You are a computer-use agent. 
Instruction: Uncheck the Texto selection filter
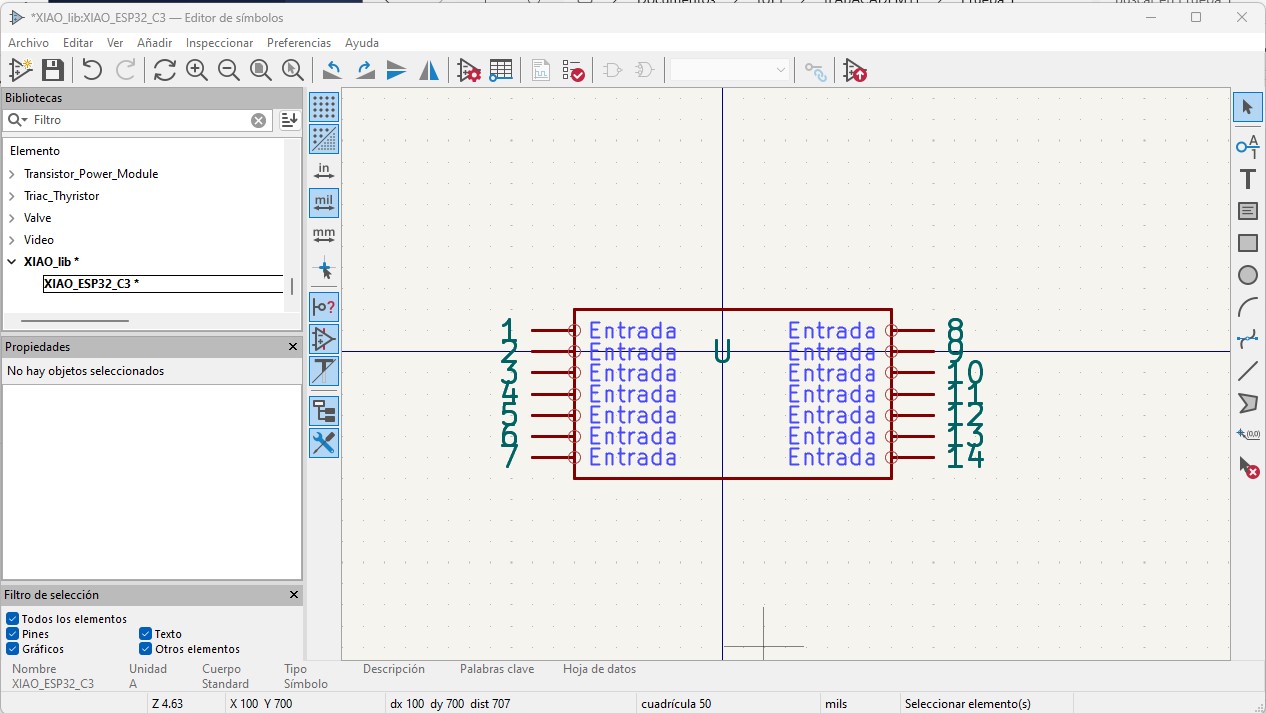point(146,634)
